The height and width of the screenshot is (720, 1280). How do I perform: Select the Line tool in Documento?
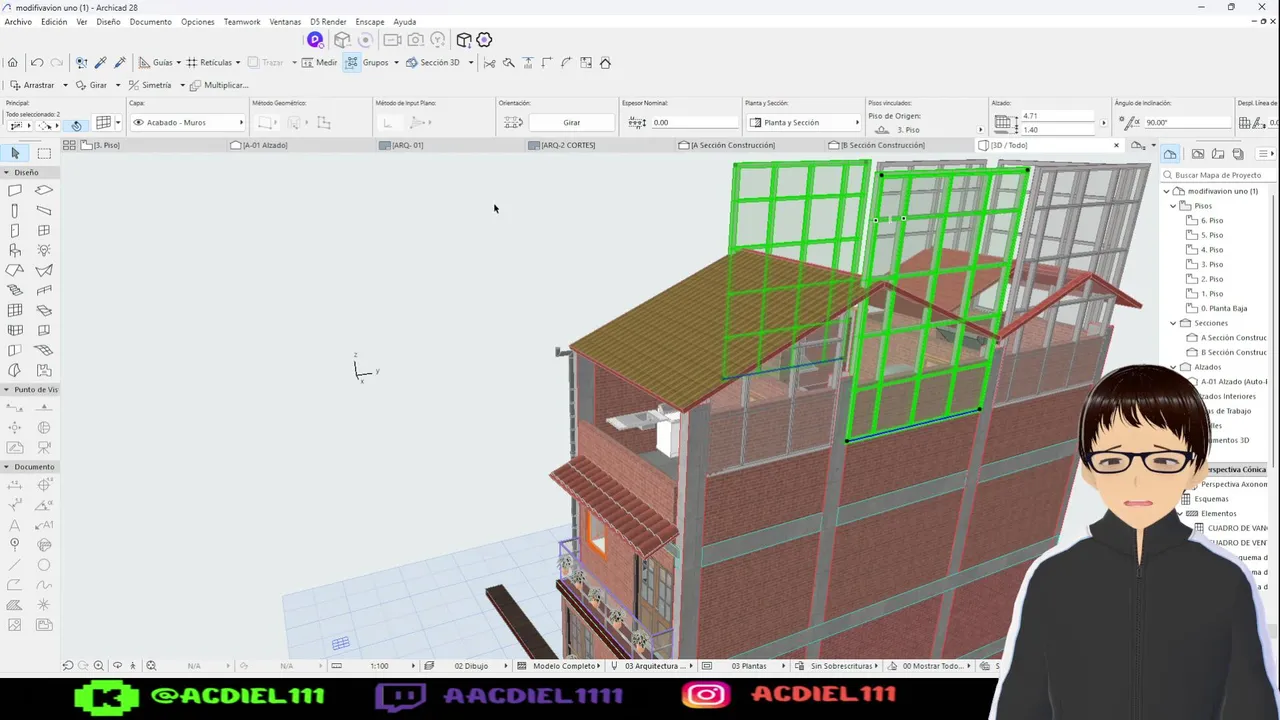coord(15,565)
